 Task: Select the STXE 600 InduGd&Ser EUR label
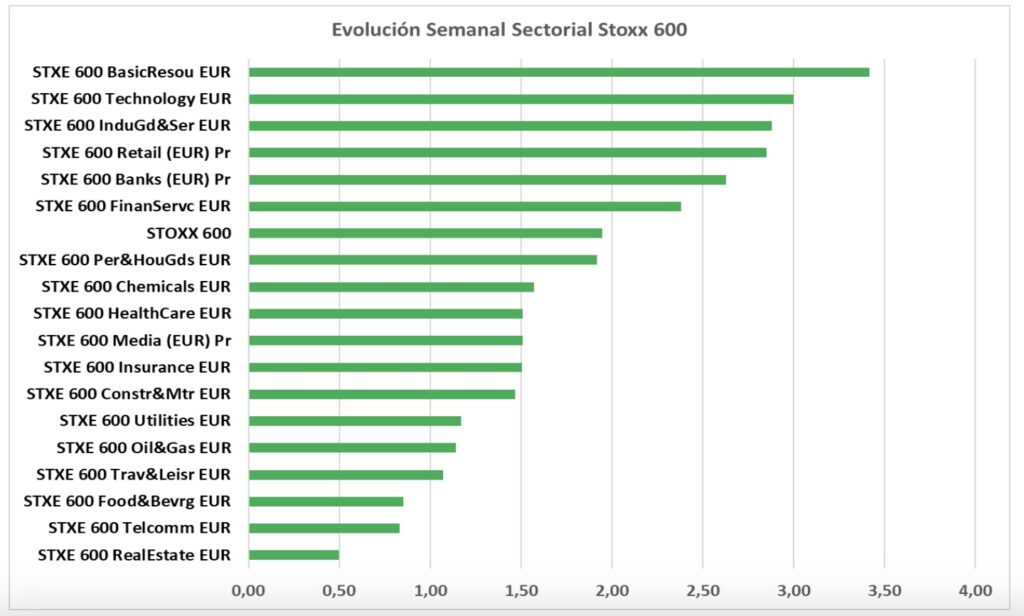pos(127,126)
